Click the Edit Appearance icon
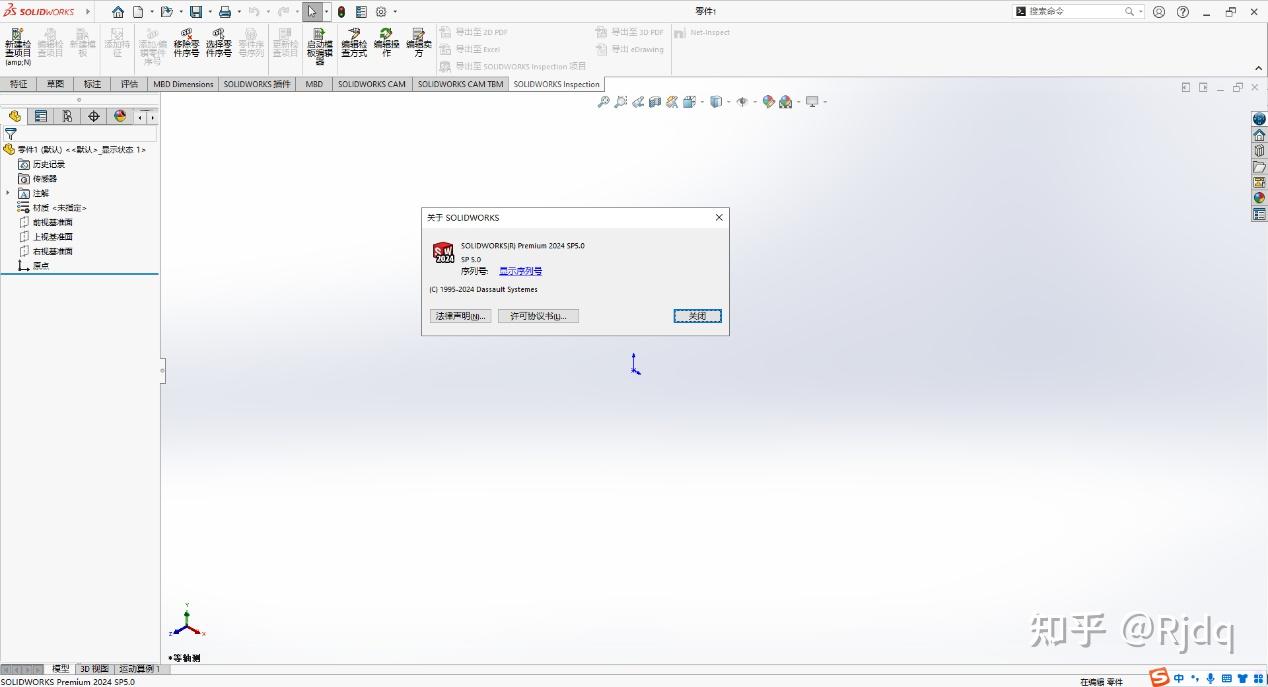Screen dimensions: 1268x687 point(769,101)
